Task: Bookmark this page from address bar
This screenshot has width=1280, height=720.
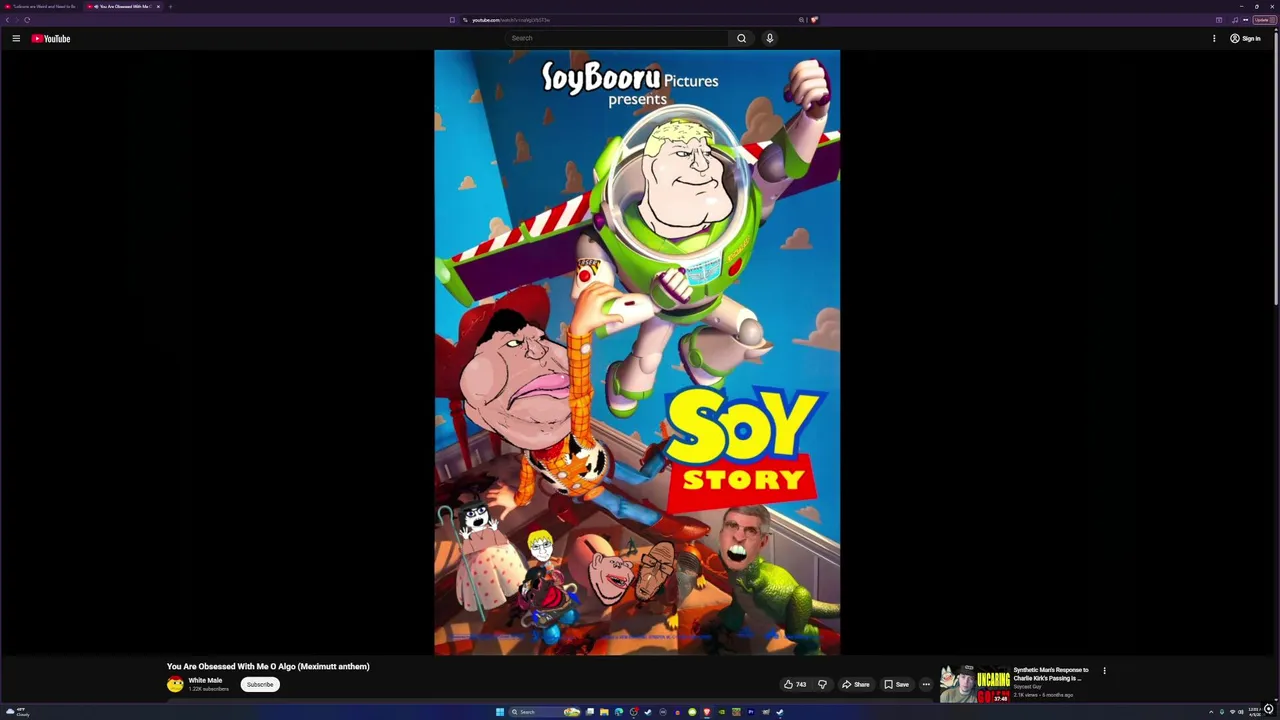Action: click(x=452, y=20)
